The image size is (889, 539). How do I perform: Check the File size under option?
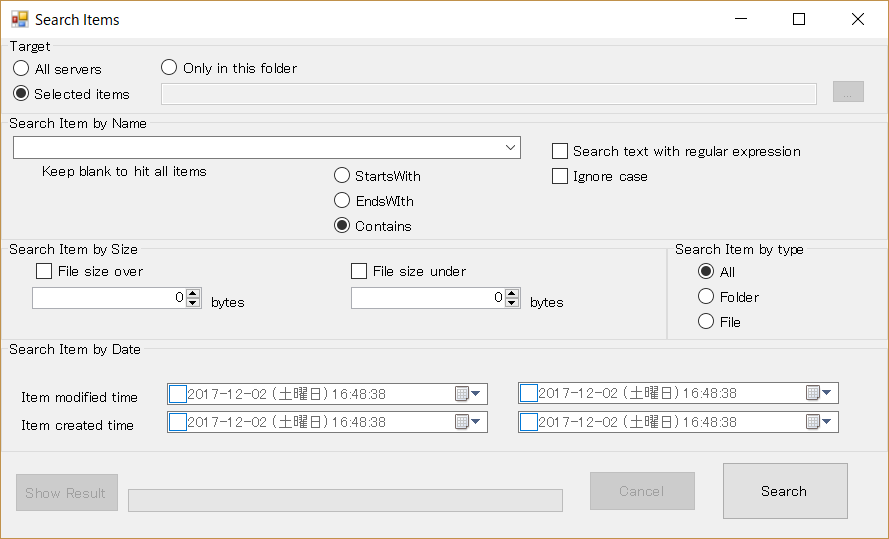click(359, 271)
